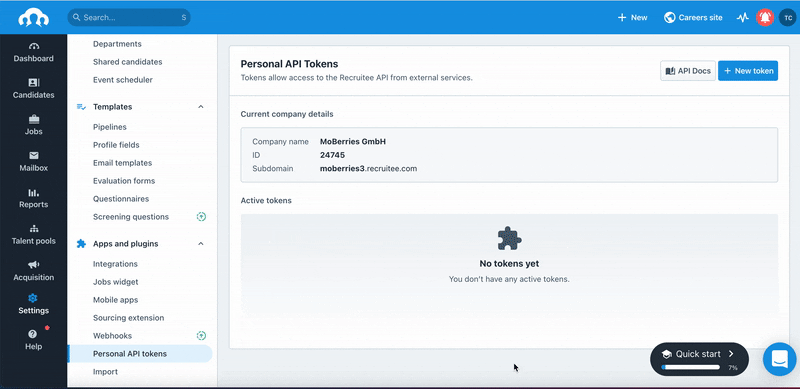Open Webhooks page
The image size is (800, 389).
(112, 335)
